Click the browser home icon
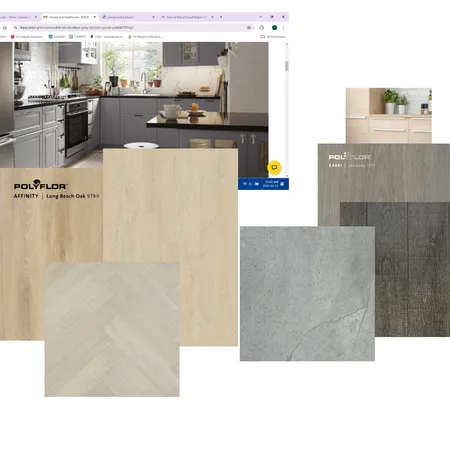 (5, 28)
